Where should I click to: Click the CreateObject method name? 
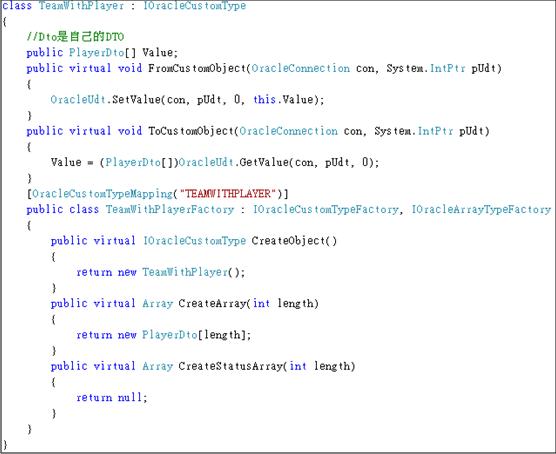(288, 241)
